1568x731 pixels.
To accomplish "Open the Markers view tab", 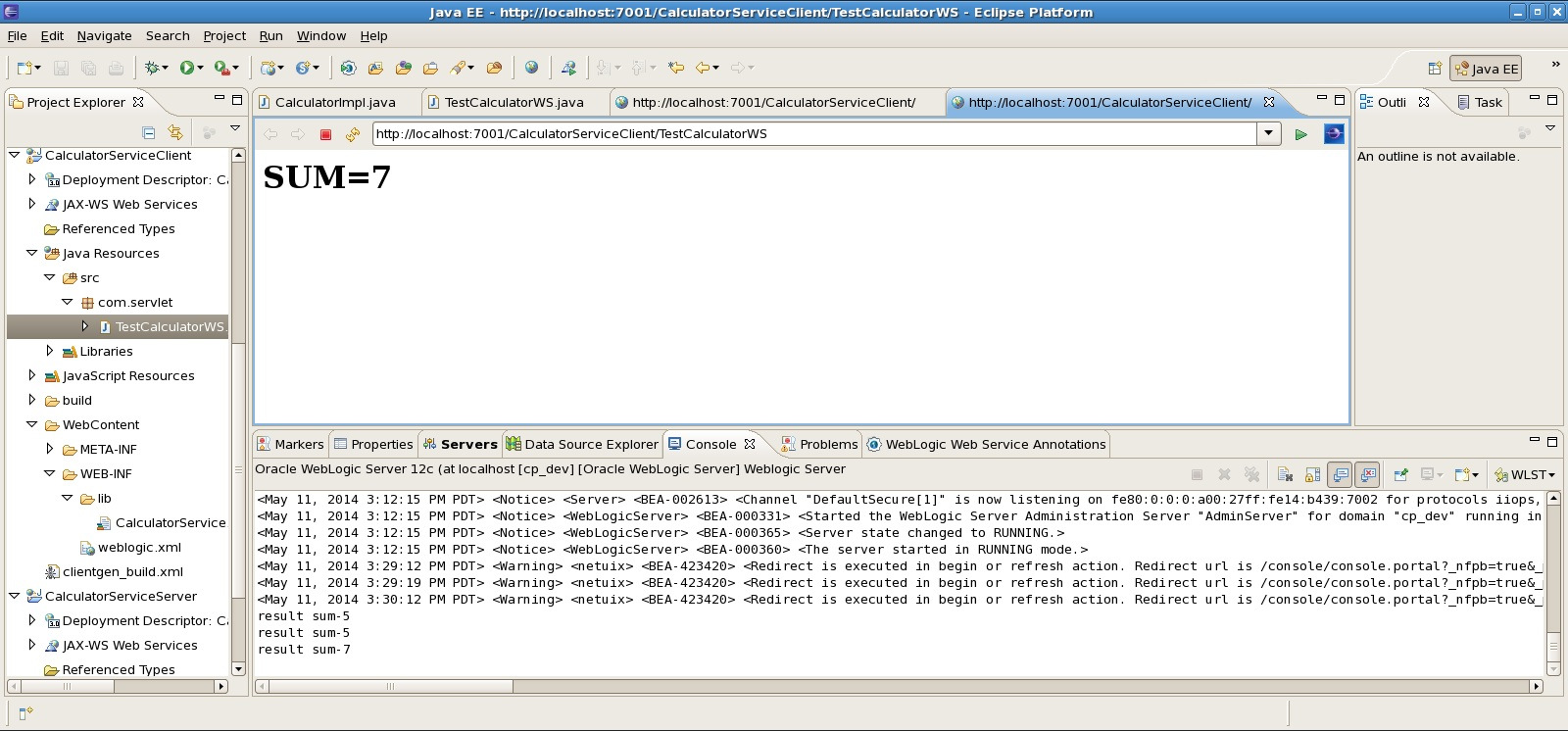I will pos(290,444).
